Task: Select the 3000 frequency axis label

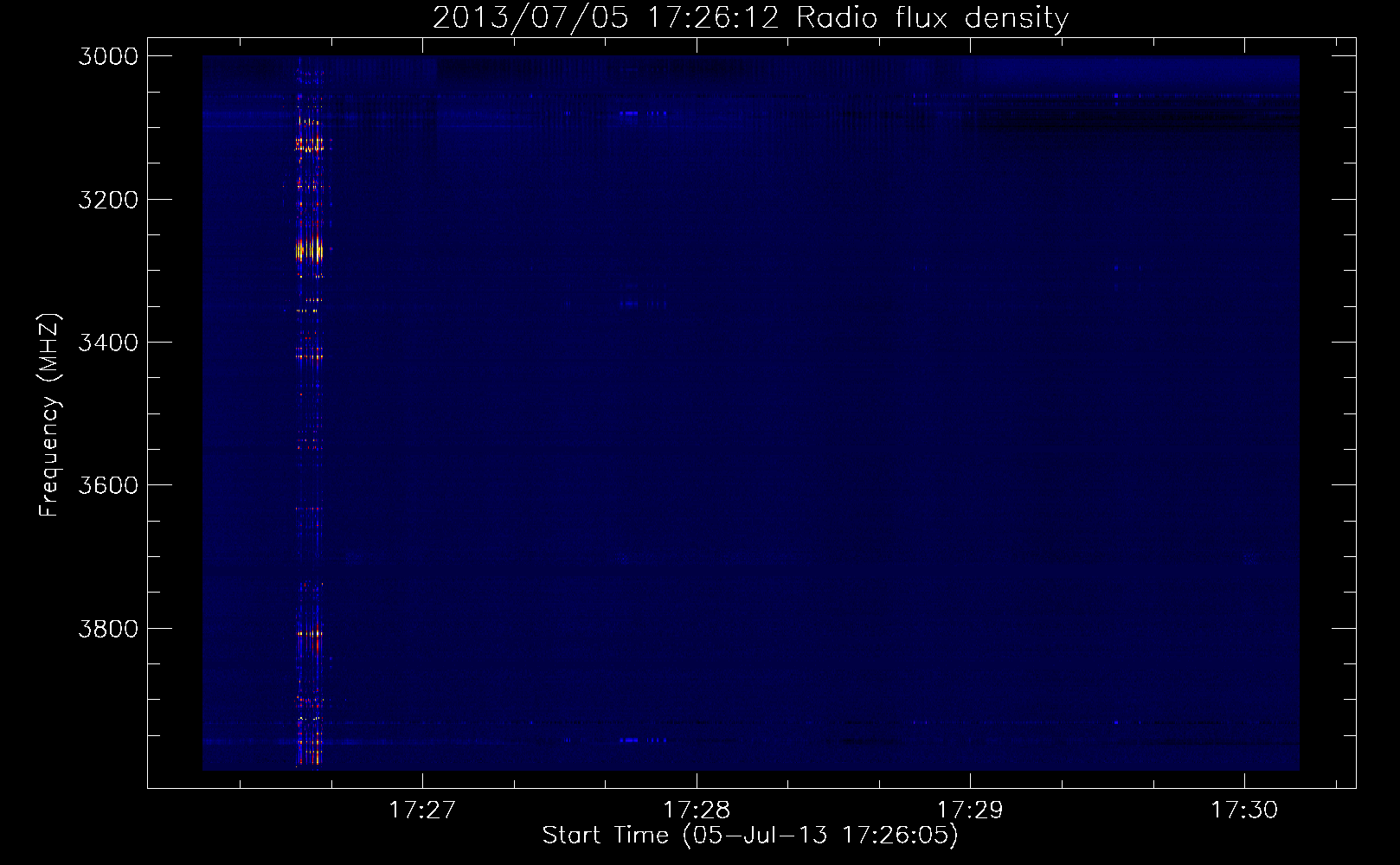Action: click(x=108, y=56)
